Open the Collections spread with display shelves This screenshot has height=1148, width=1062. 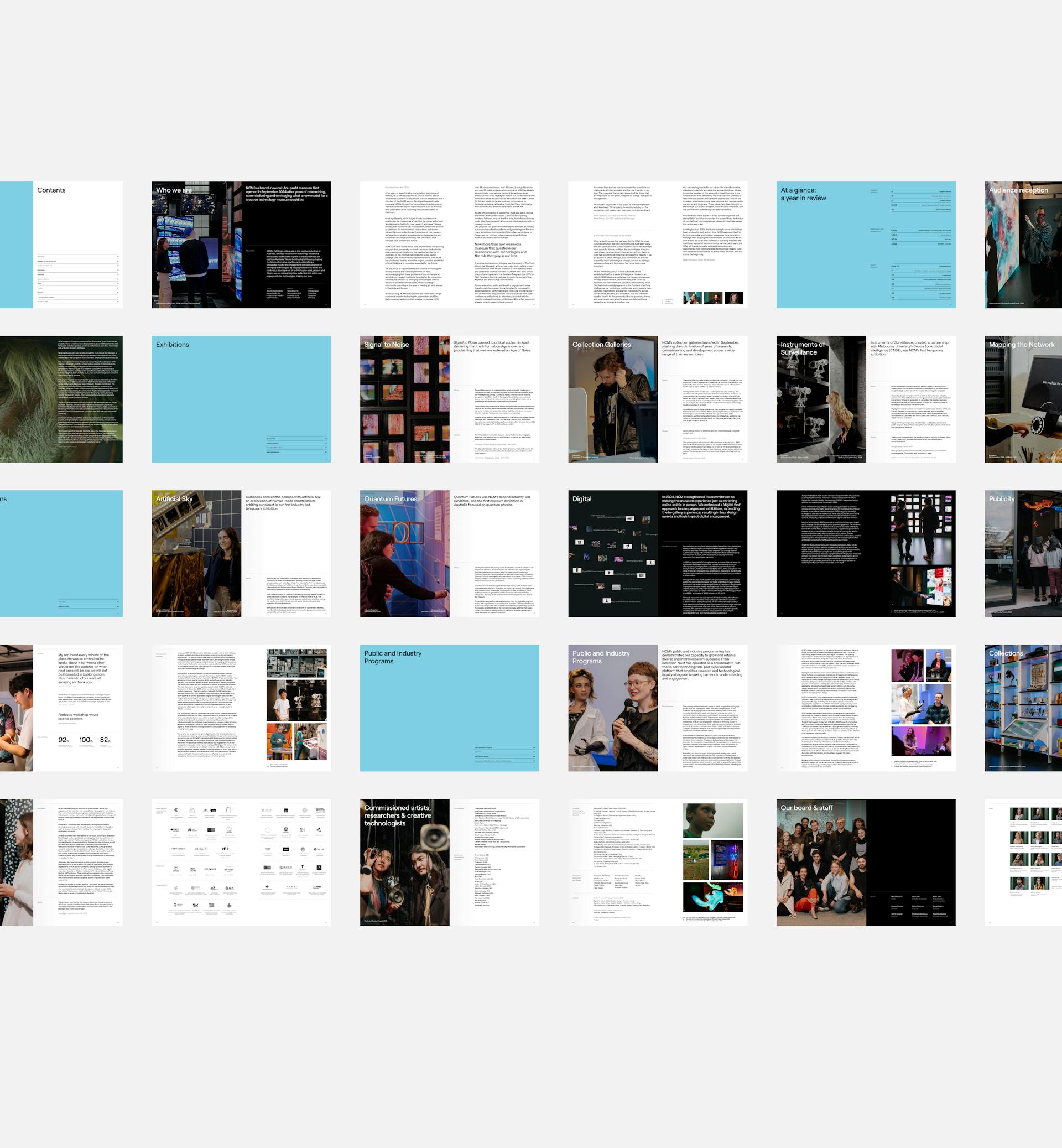point(1023,708)
